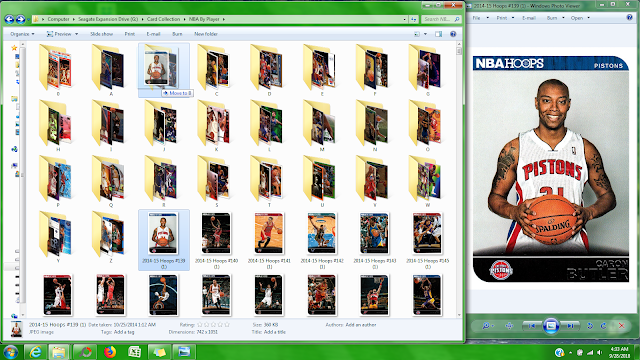
Task: Click Add an author field
Action: [361, 325]
